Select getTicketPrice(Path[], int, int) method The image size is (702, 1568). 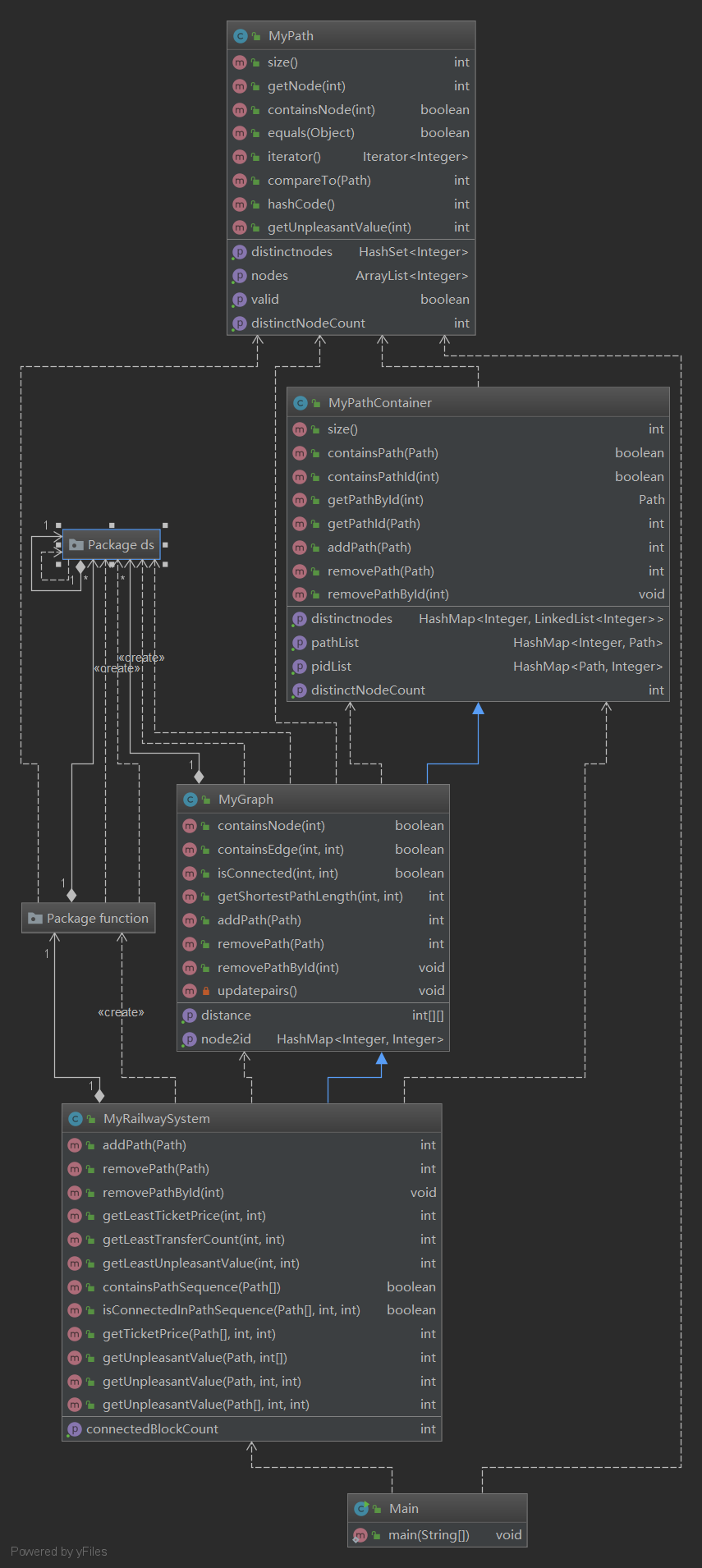point(252,1334)
